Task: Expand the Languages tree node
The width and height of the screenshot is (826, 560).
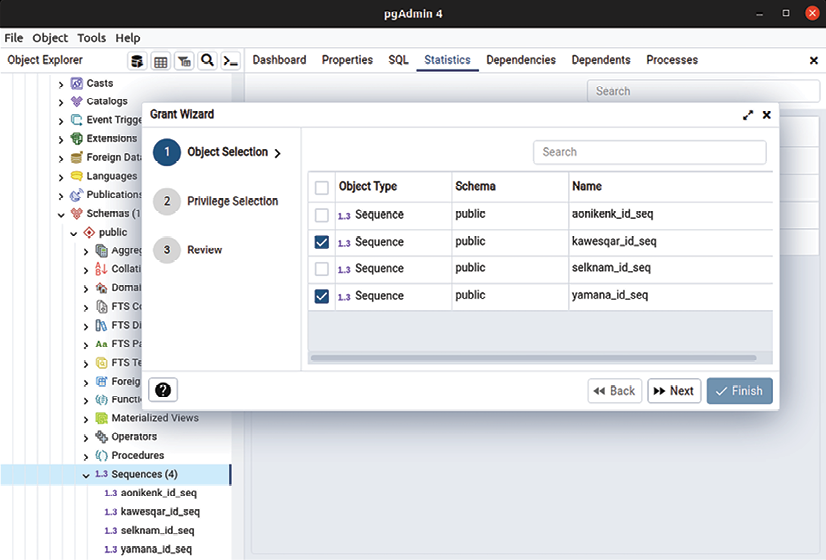Action: (x=61, y=177)
